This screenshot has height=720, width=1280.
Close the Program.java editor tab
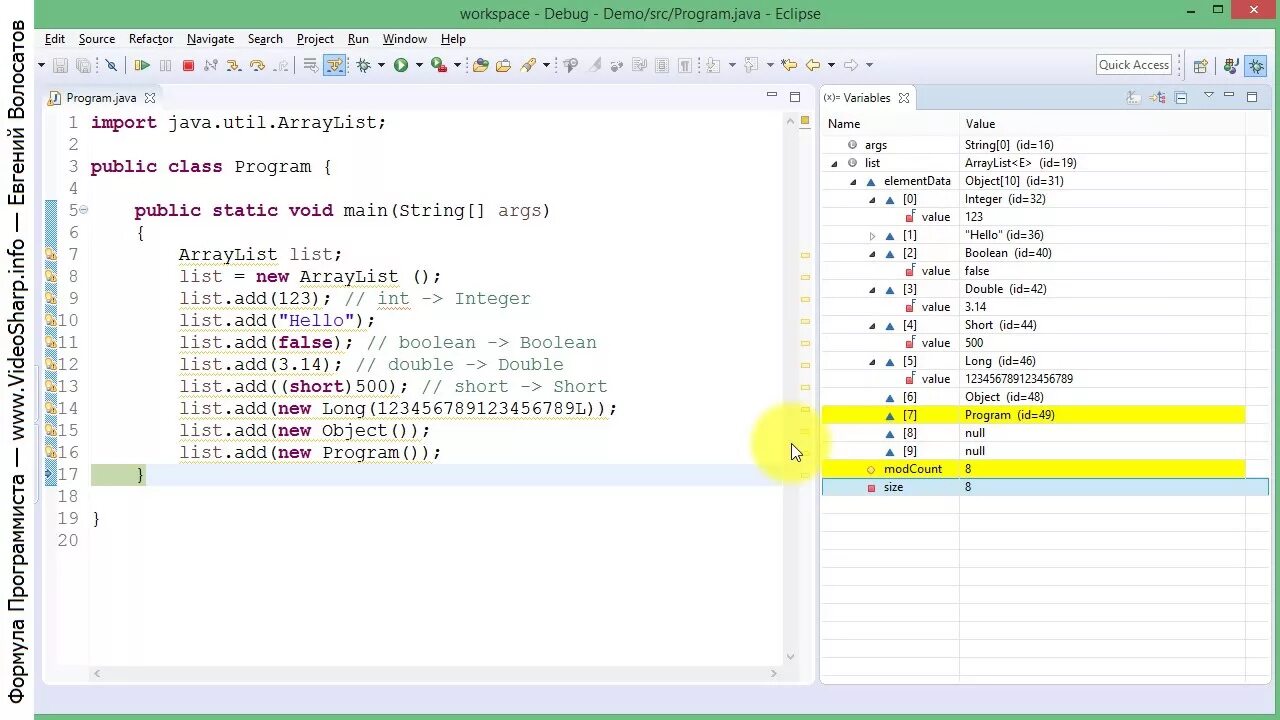coord(150,98)
